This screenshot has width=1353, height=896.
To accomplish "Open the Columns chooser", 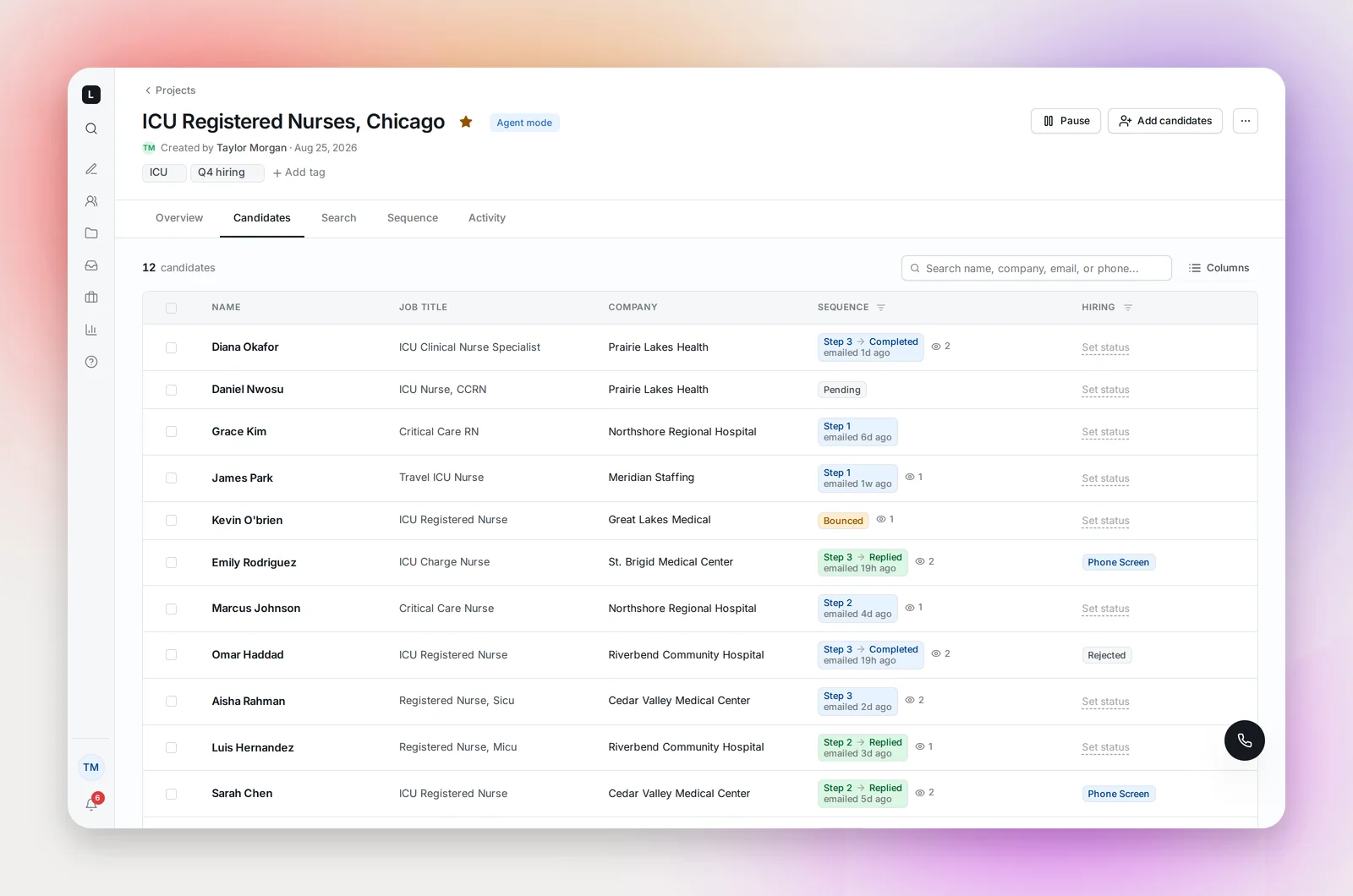I will 1219,268.
